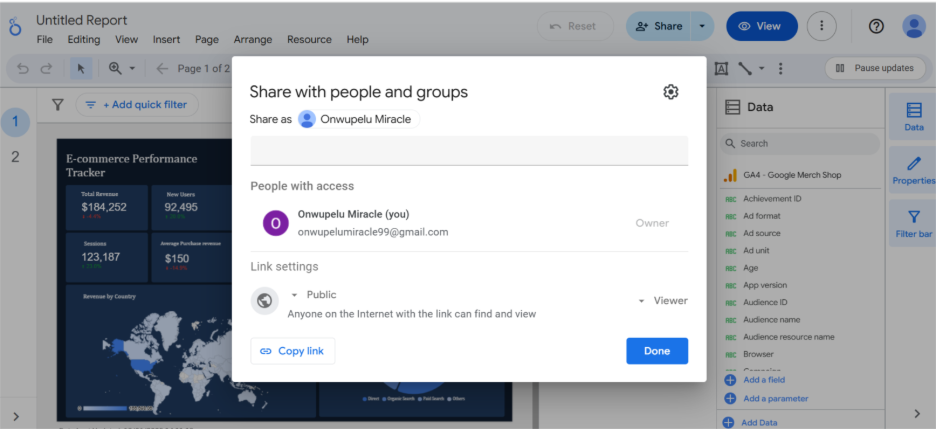936x429 pixels.
Task: Click the three-dot more options button
Action: [x=821, y=26]
